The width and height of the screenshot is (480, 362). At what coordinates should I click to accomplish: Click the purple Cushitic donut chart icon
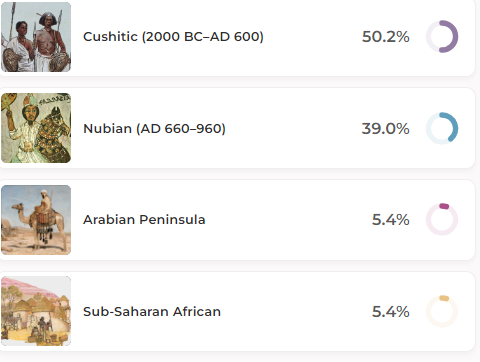(x=442, y=37)
